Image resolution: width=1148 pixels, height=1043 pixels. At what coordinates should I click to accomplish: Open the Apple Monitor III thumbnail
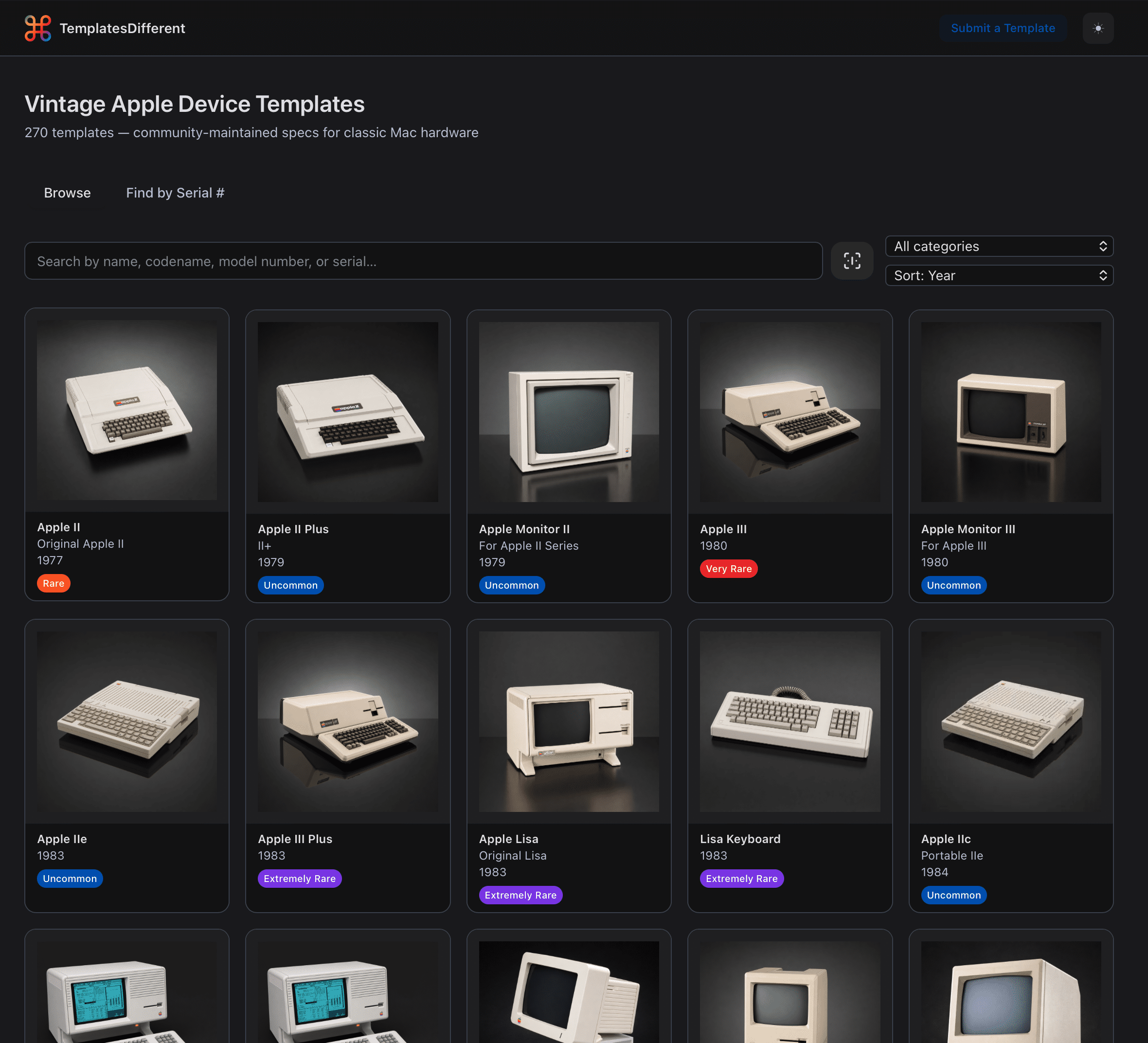[1011, 412]
